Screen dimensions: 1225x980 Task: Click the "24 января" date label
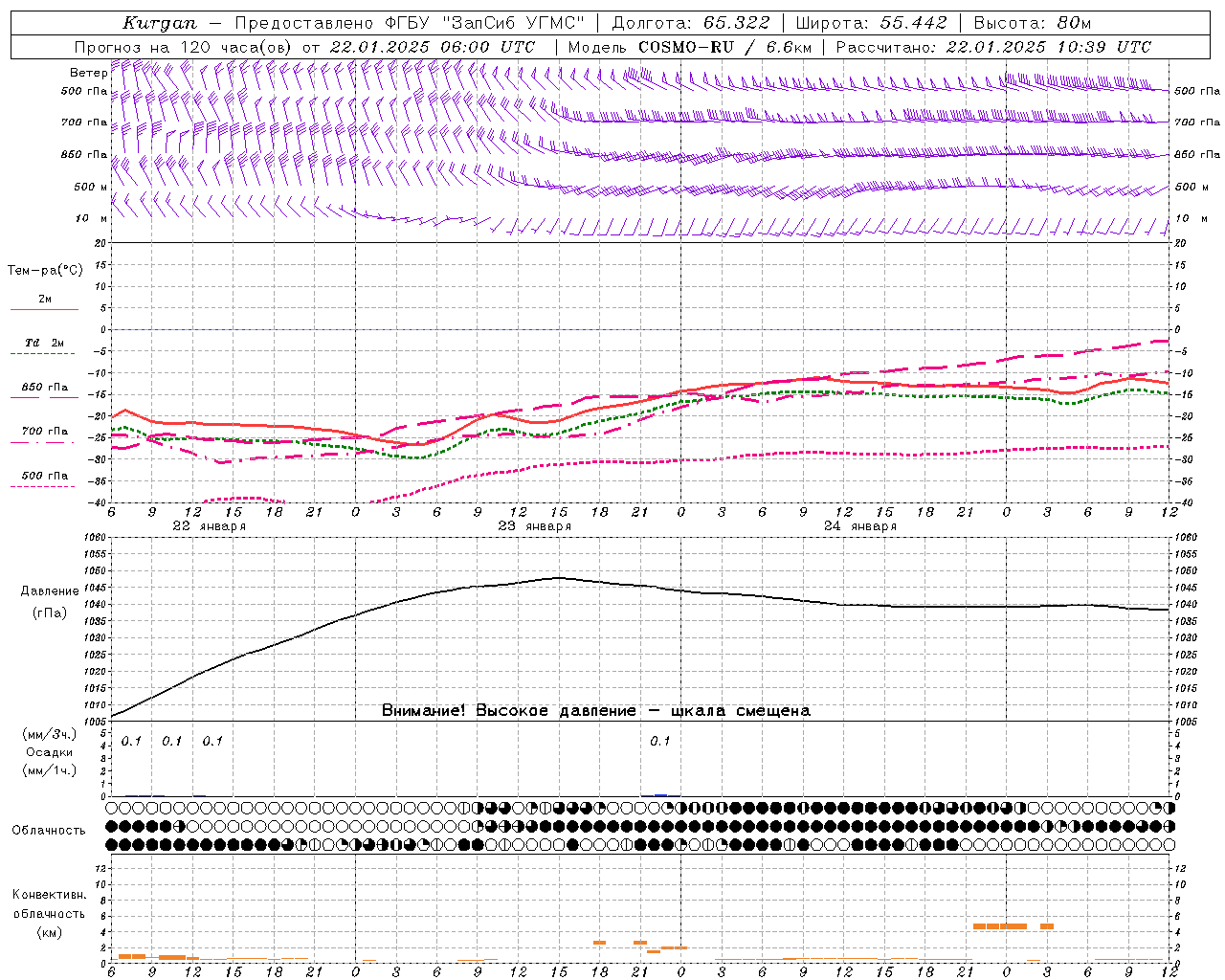[x=860, y=526]
